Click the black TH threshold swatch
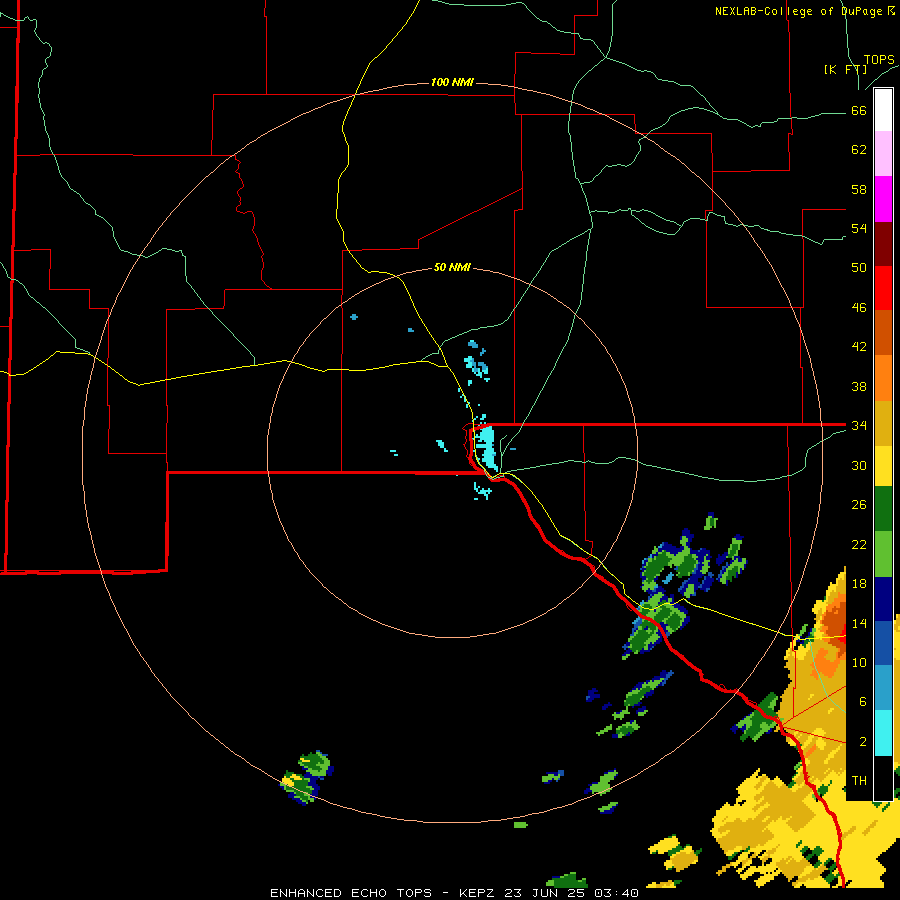Viewport: 900px width, 900px height. [x=883, y=778]
